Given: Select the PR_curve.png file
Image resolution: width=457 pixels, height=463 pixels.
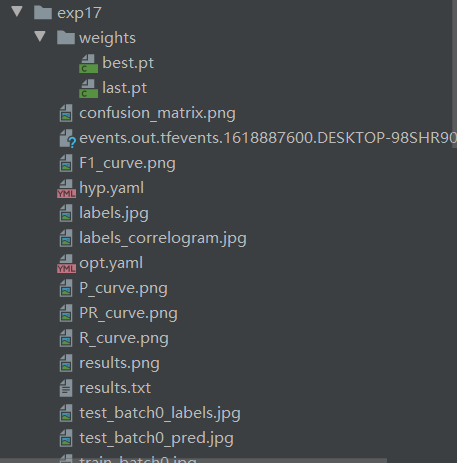Looking at the screenshot, I should point(128,313).
